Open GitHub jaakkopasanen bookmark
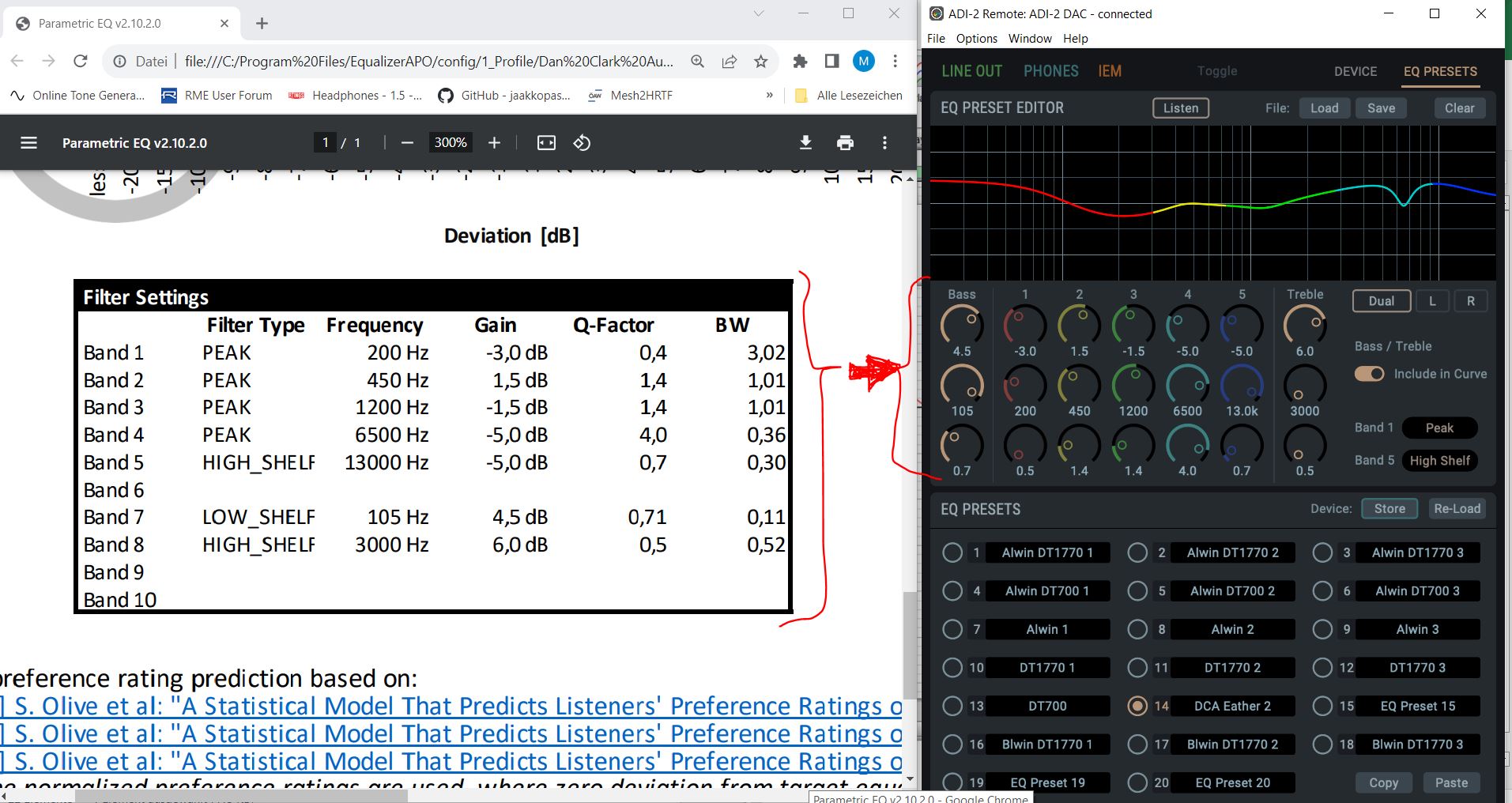This screenshot has width=1512, height=803. [x=504, y=96]
